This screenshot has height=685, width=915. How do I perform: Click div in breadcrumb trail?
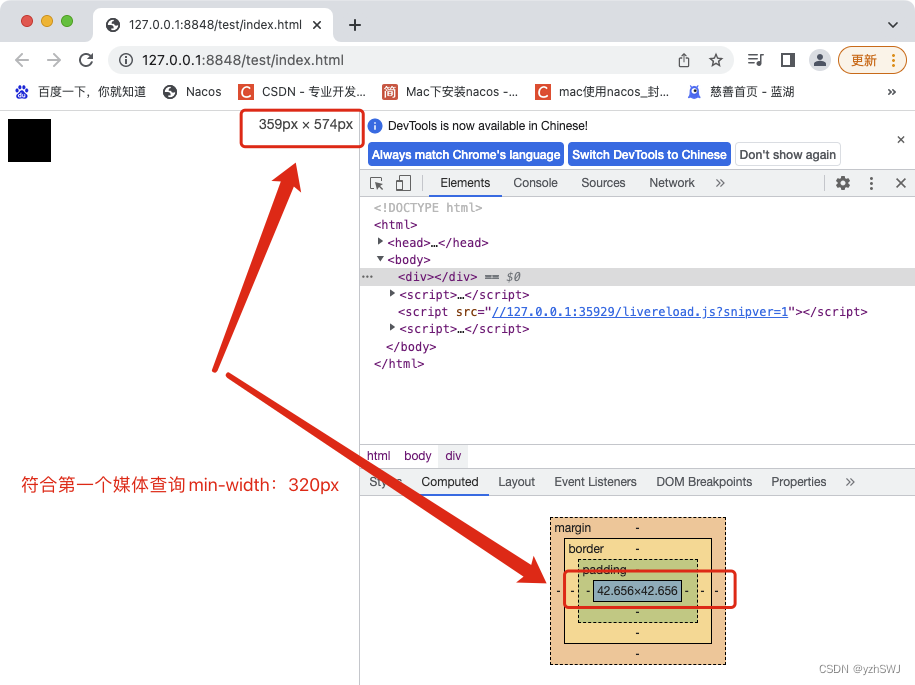[x=453, y=456]
